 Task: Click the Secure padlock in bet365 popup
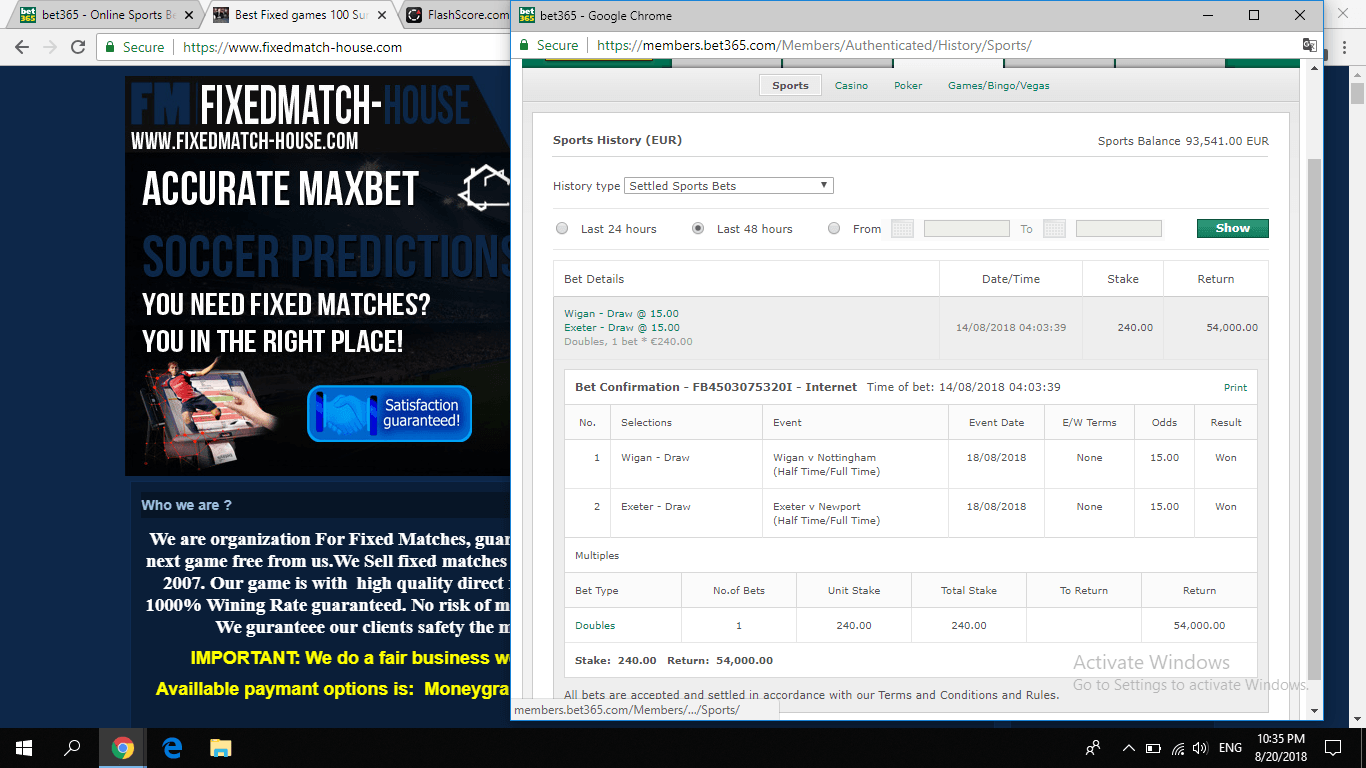[524, 45]
